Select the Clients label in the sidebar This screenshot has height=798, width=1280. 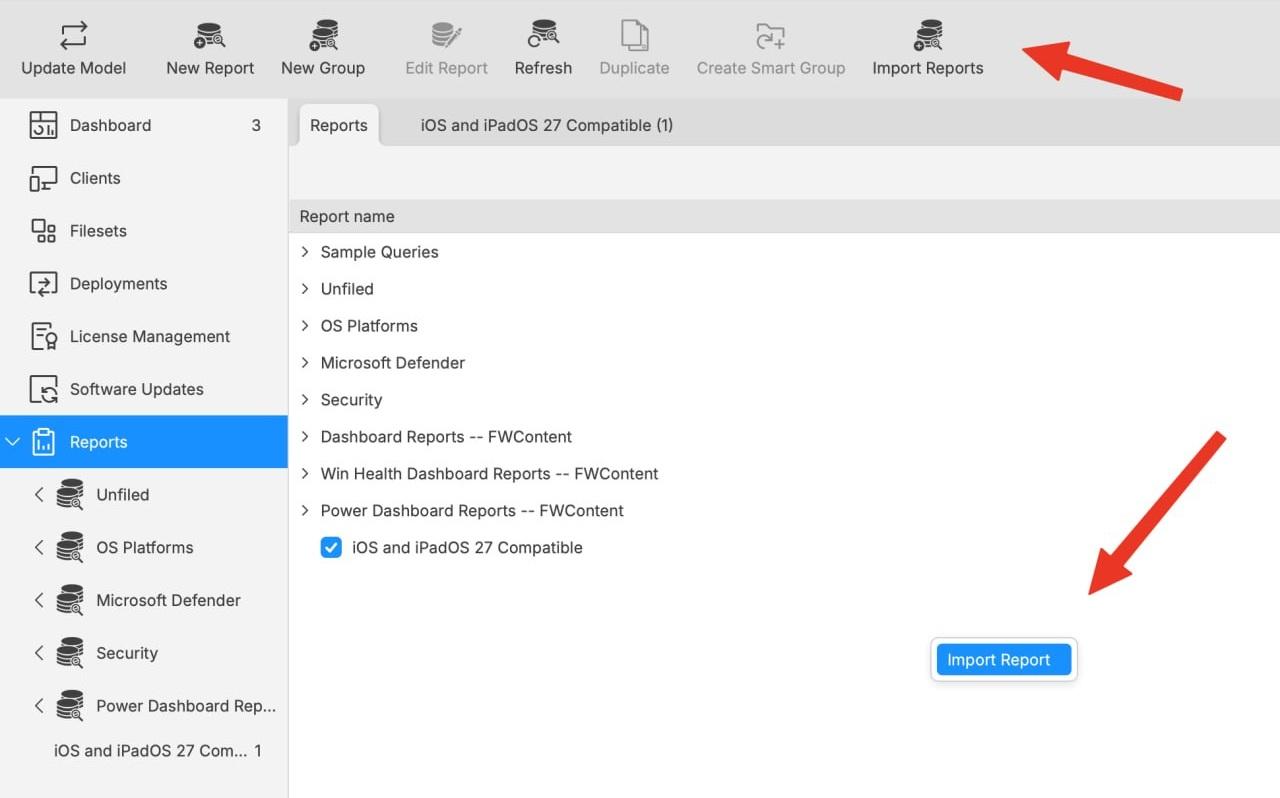[95, 179]
